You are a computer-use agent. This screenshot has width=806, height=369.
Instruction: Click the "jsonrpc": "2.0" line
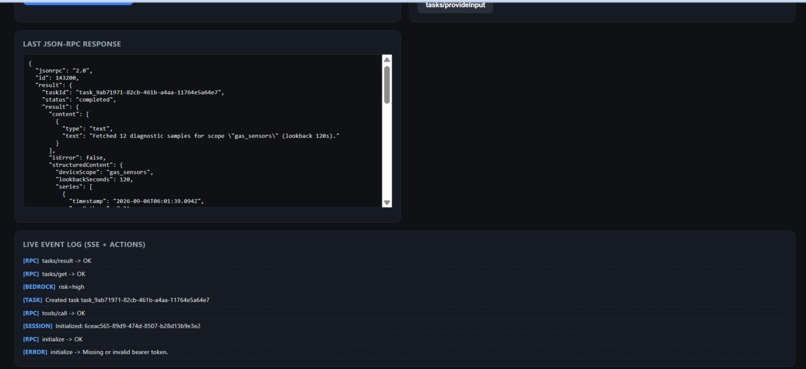click(64, 70)
